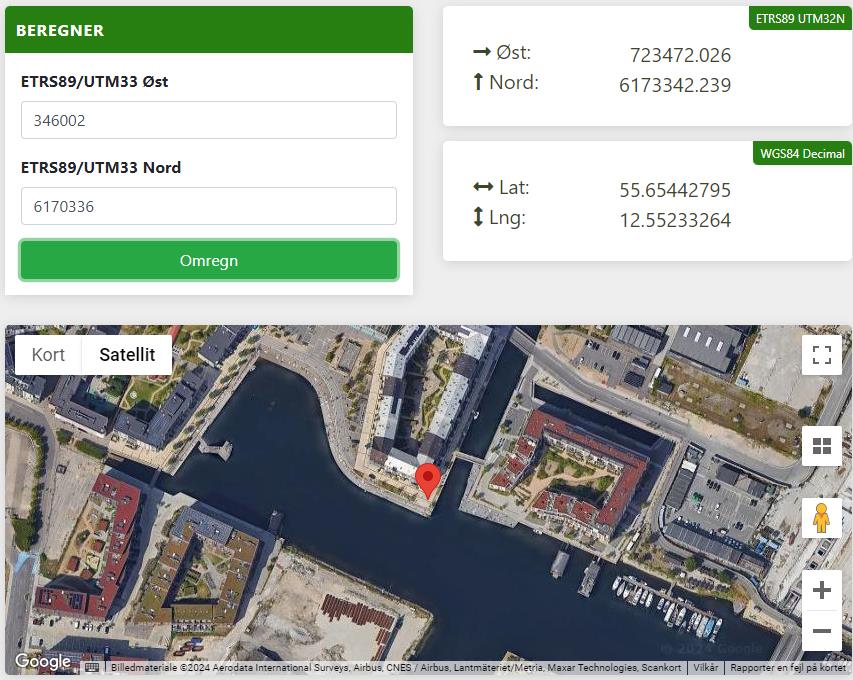Click the BEREGNER header title
This screenshot has height=680, width=853.
60,30
